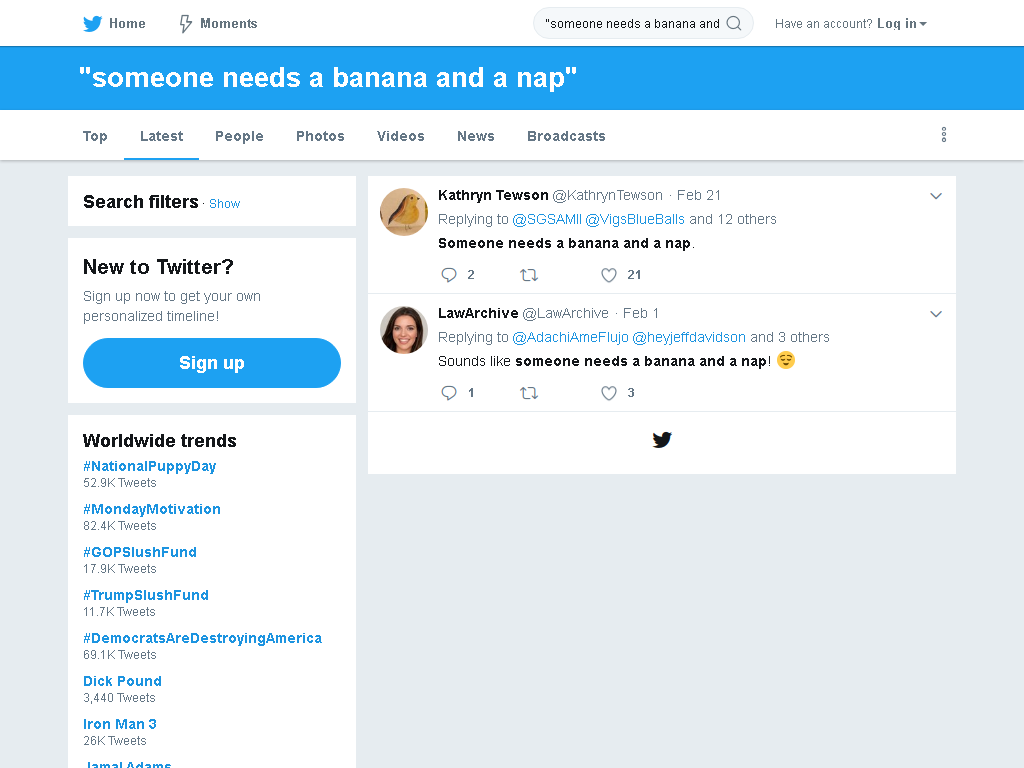Screen dimensions: 1024x768
Task: Open the three-dot more search options menu
Action: (944, 135)
